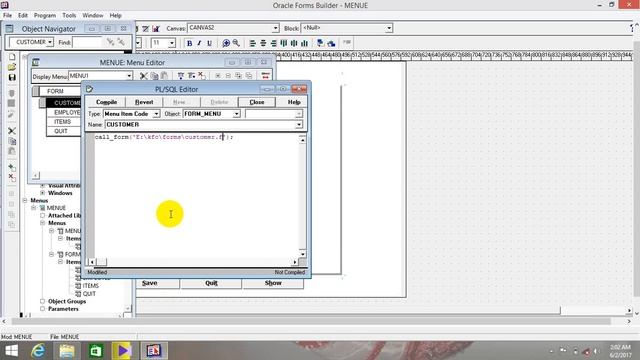Collapse the MENUE module node
Image resolution: width=640 pixels, height=360 pixels.
point(34,208)
